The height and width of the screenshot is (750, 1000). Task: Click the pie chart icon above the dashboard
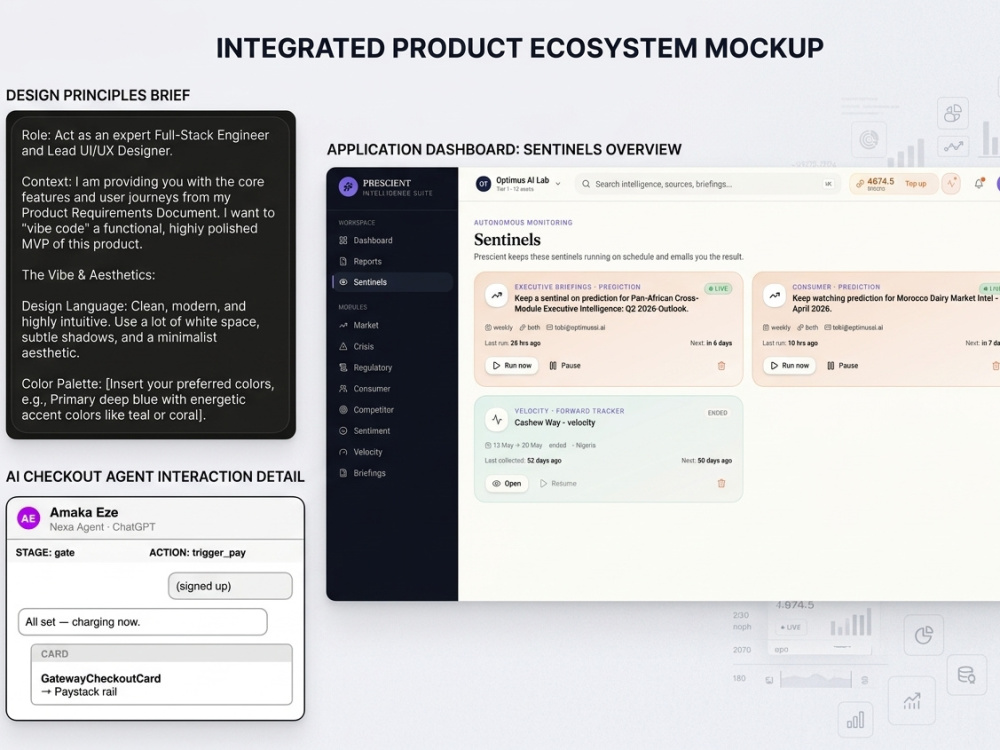click(953, 114)
